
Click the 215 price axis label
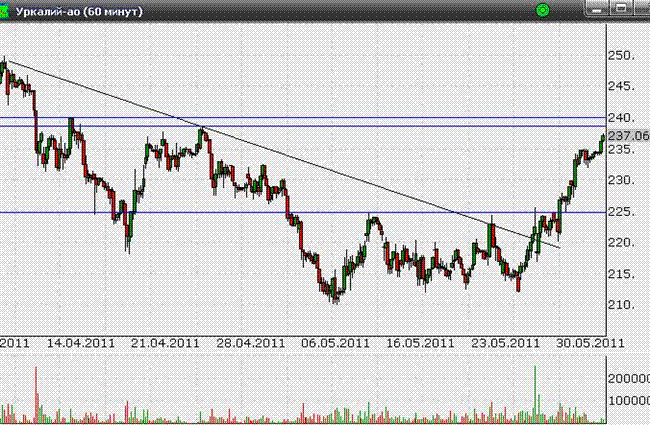[621, 274]
